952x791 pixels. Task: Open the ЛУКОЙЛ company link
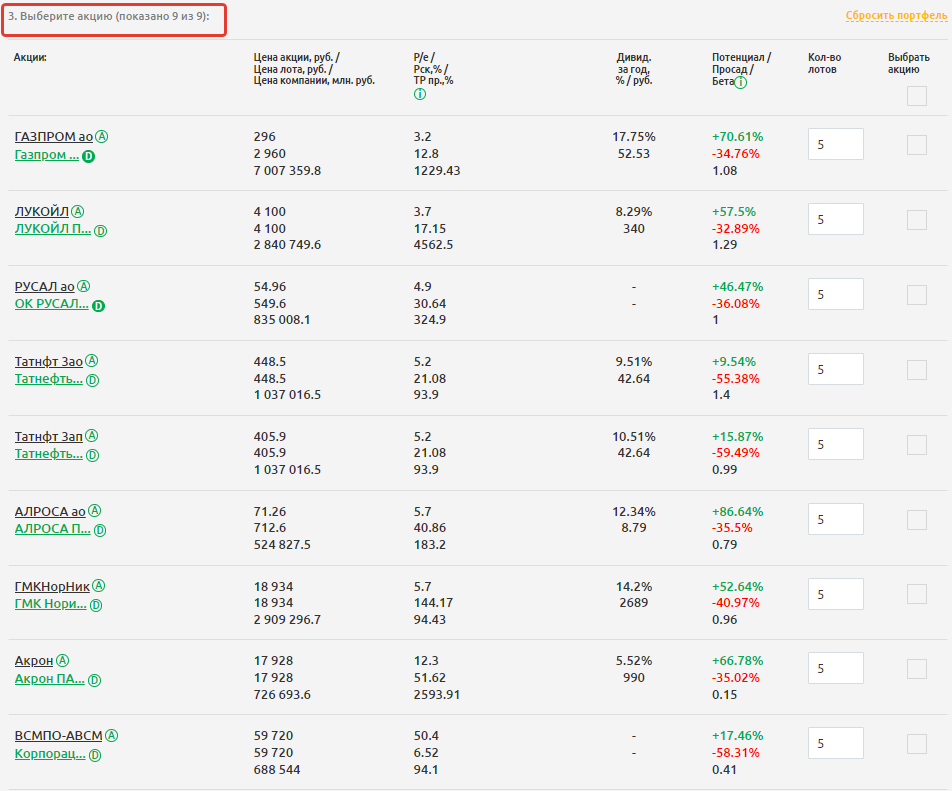(x=53, y=230)
